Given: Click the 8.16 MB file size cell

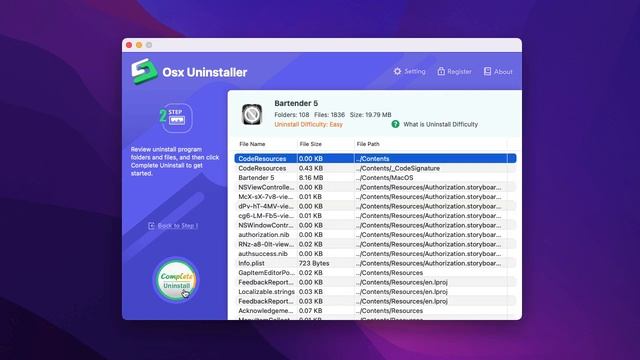Looking at the screenshot, I should point(311,178).
